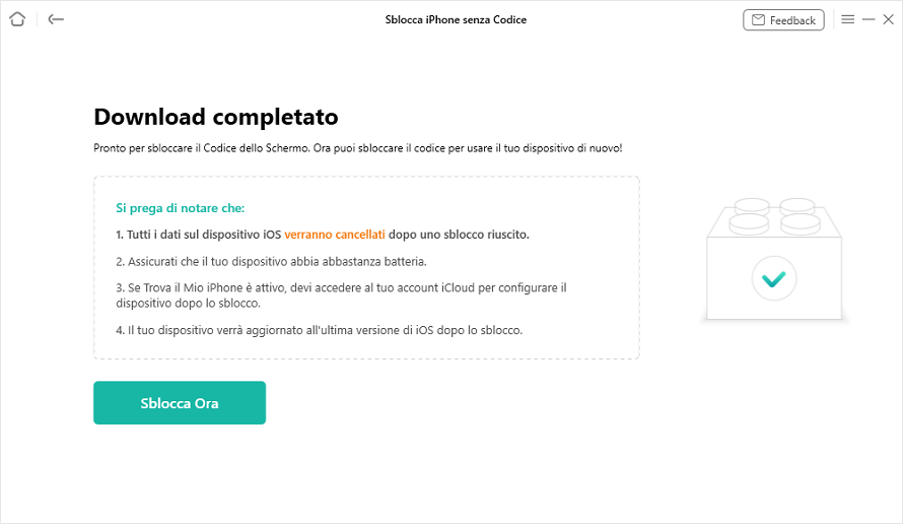Image resolution: width=904 pixels, height=524 pixels.
Task: Select the note about Trova il Mio iPhone
Action: (x=340, y=295)
